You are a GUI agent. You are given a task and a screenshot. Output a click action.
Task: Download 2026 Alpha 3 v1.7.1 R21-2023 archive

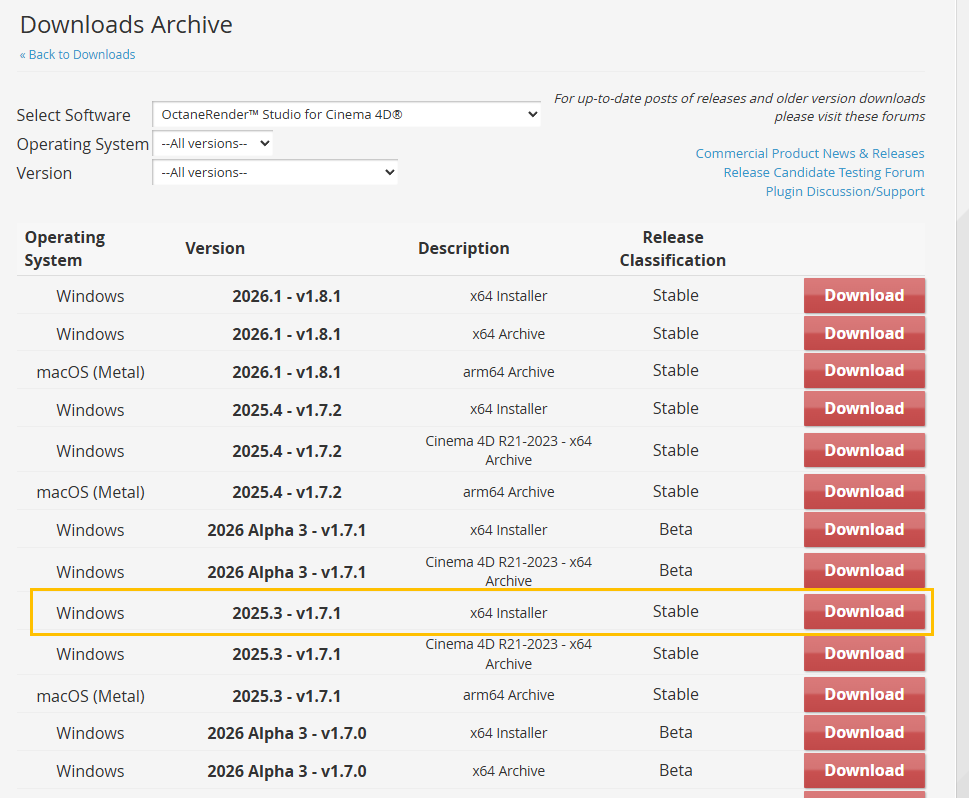pyautogui.click(x=864, y=570)
